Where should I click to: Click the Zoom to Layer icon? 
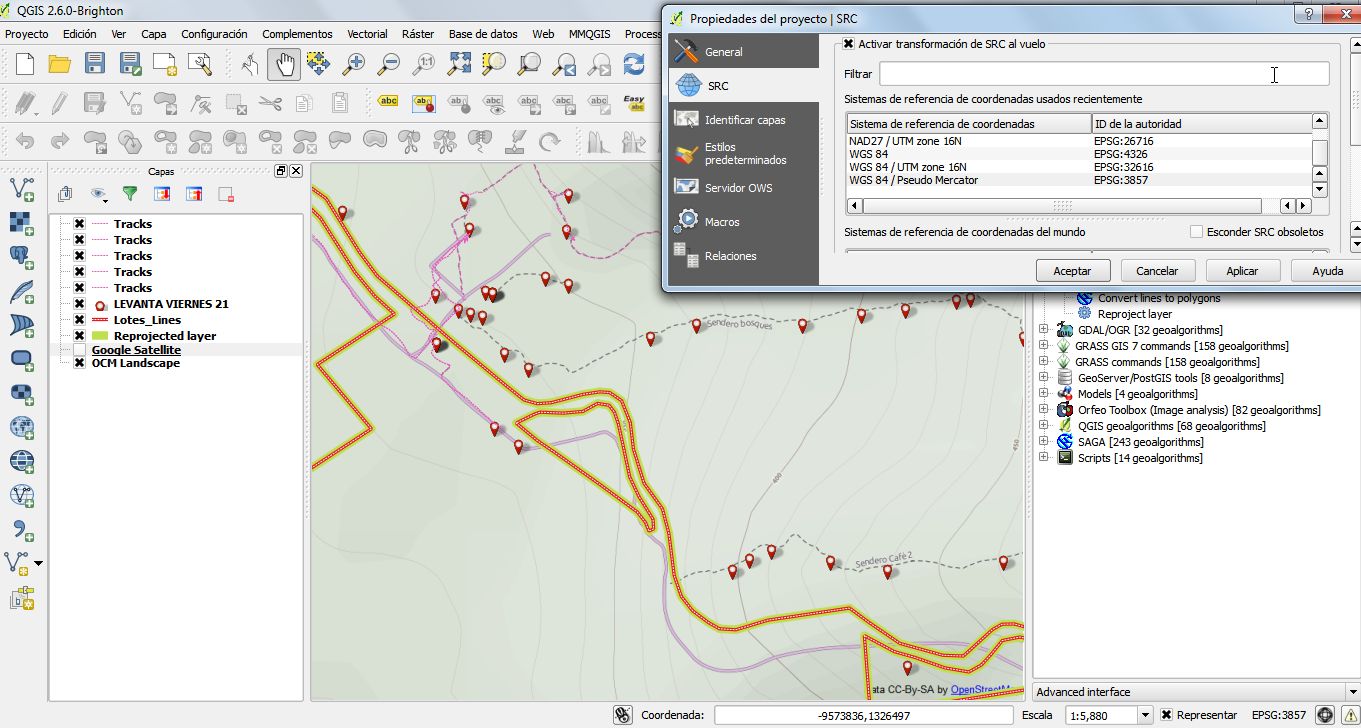(x=529, y=64)
